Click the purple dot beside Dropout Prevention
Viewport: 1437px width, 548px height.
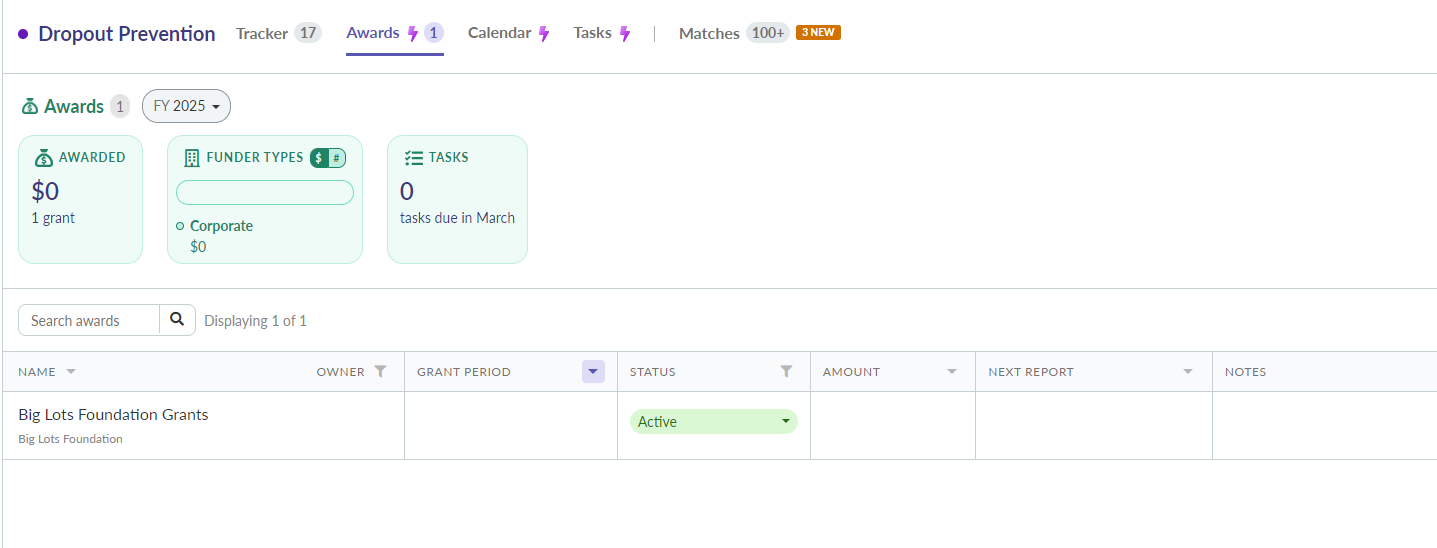coord(23,34)
